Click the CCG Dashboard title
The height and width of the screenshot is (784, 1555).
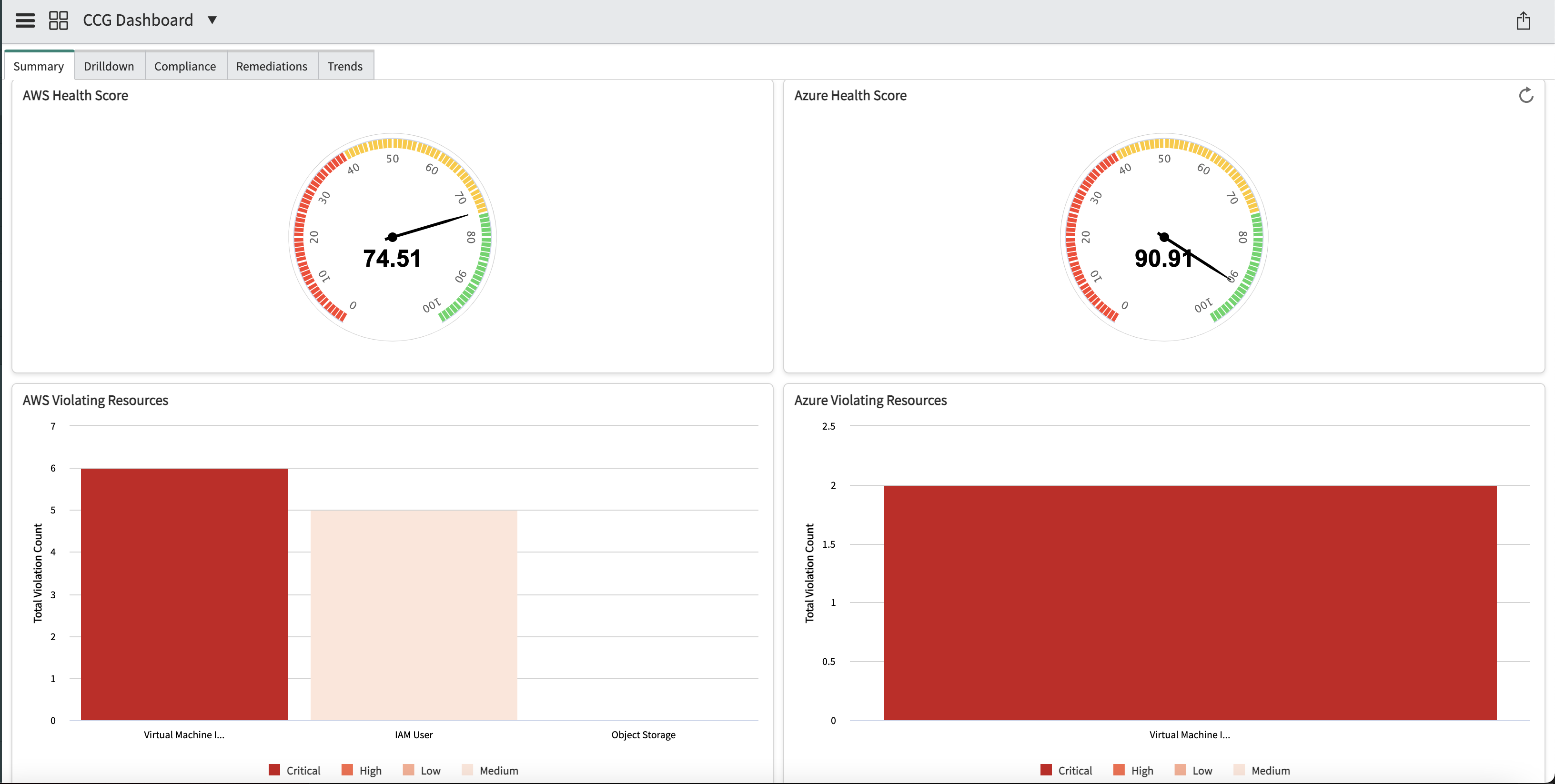(x=138, y=20)
